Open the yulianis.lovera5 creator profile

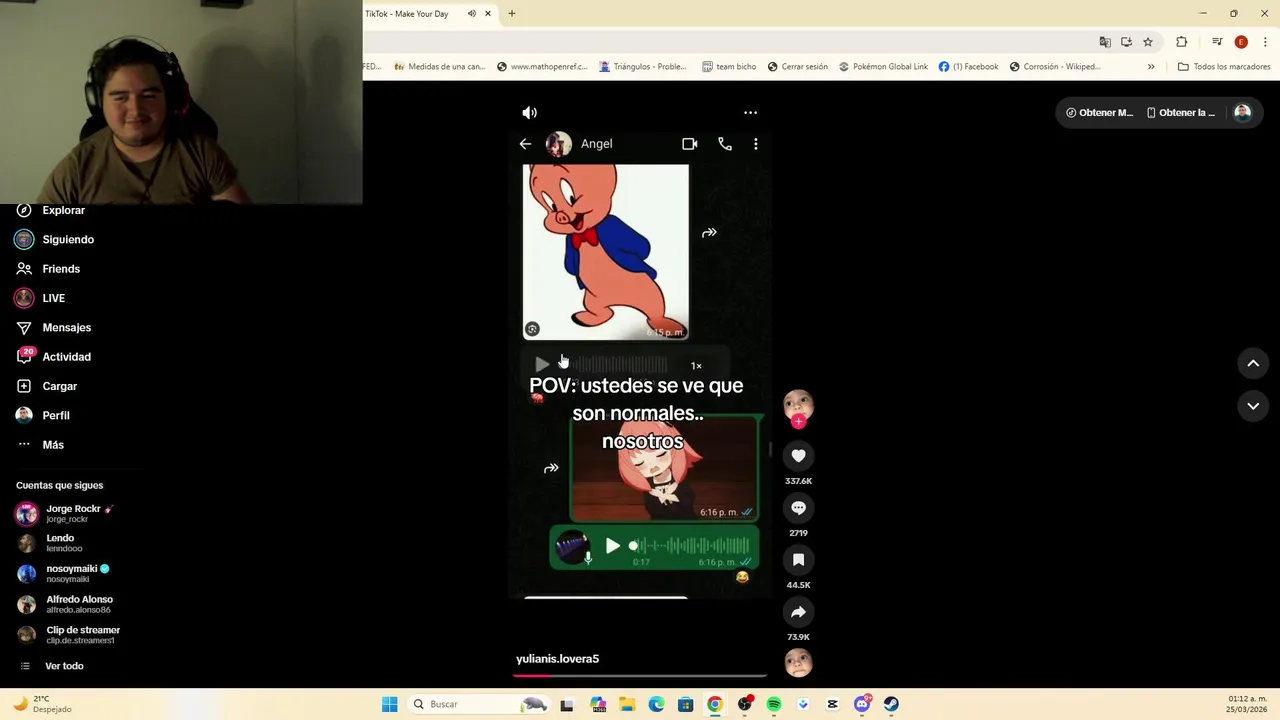557,659
